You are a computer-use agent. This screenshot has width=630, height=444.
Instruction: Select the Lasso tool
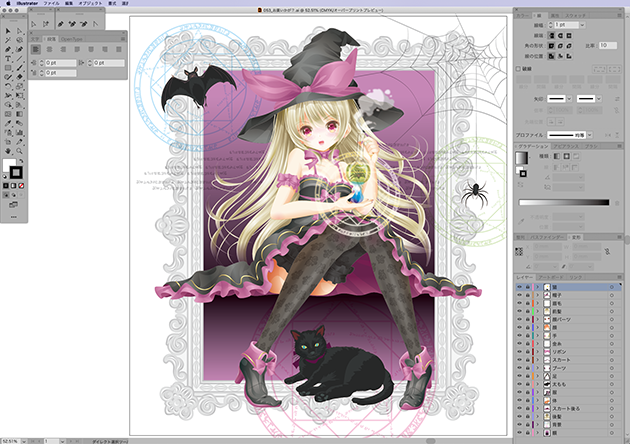[x=19, y=40]
